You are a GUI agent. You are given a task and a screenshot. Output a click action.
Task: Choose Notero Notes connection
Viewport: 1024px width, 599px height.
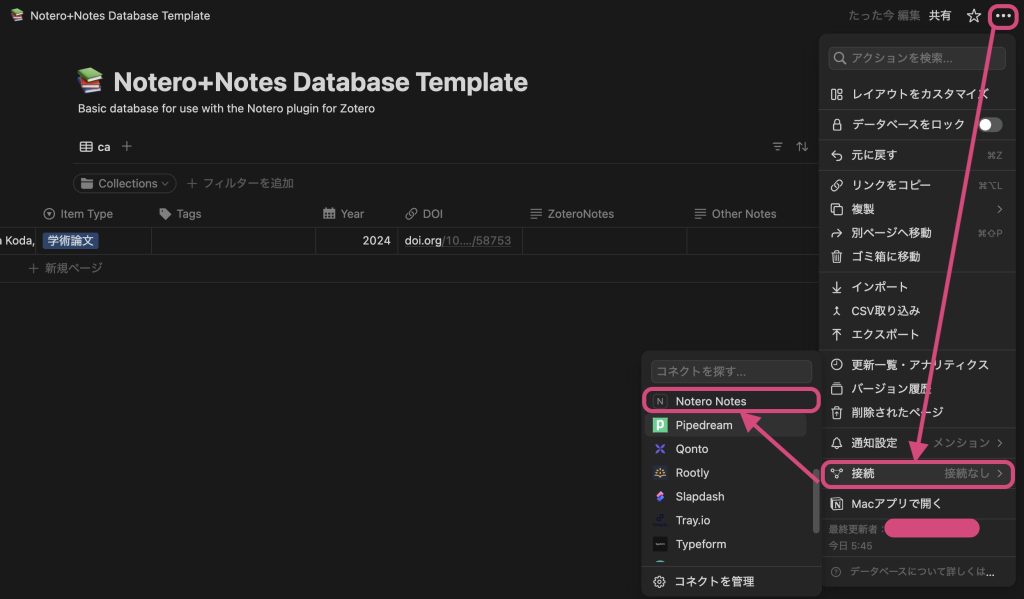[710, 401]
